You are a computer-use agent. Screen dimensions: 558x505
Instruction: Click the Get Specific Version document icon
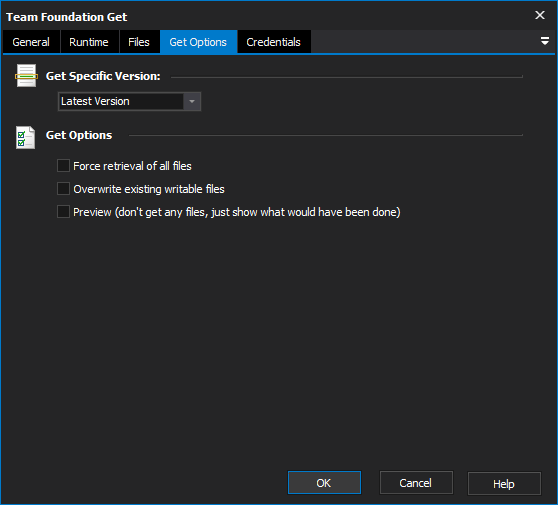pos(26,75)
